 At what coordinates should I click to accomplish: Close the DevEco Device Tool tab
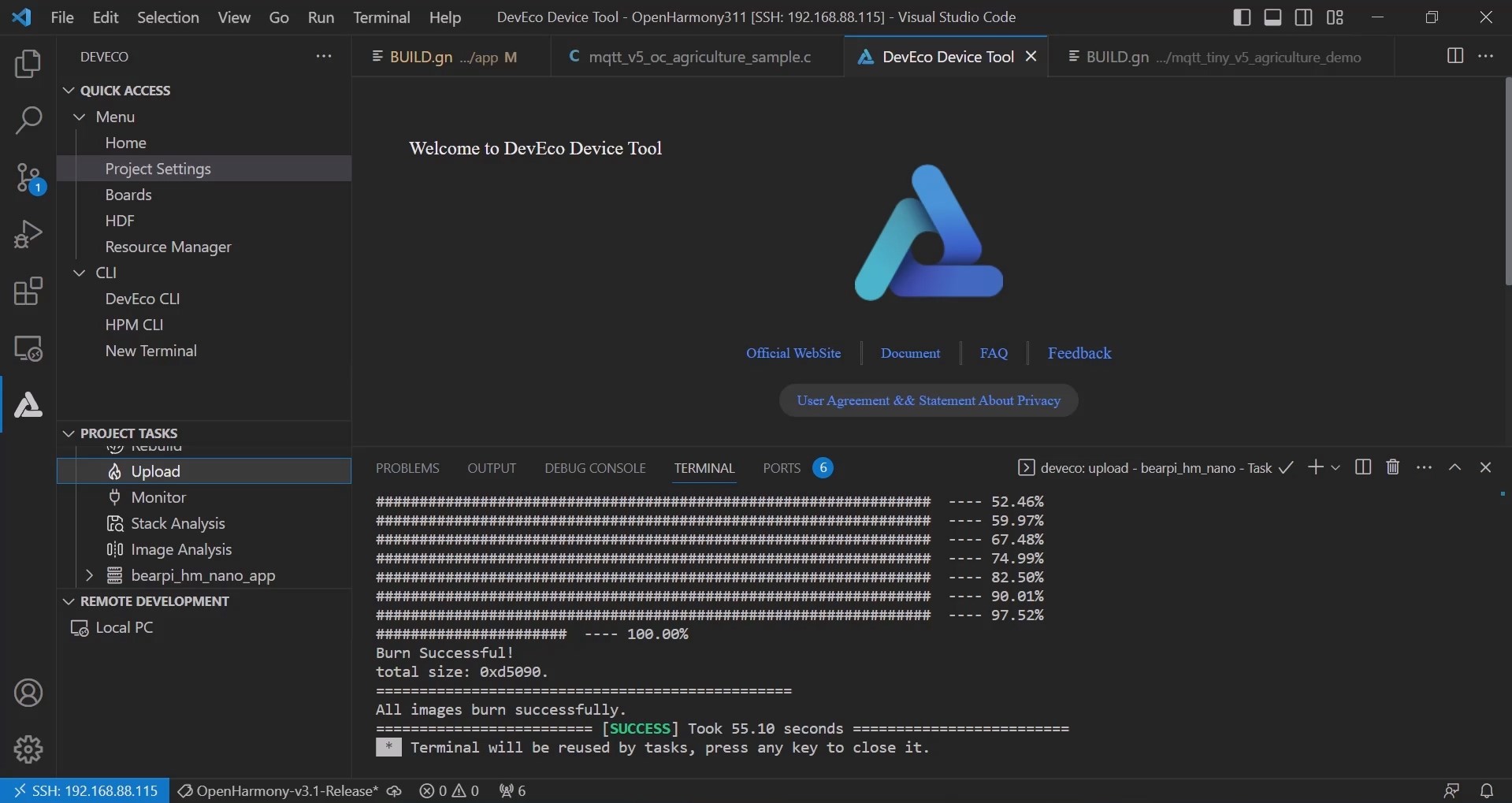1031,57
